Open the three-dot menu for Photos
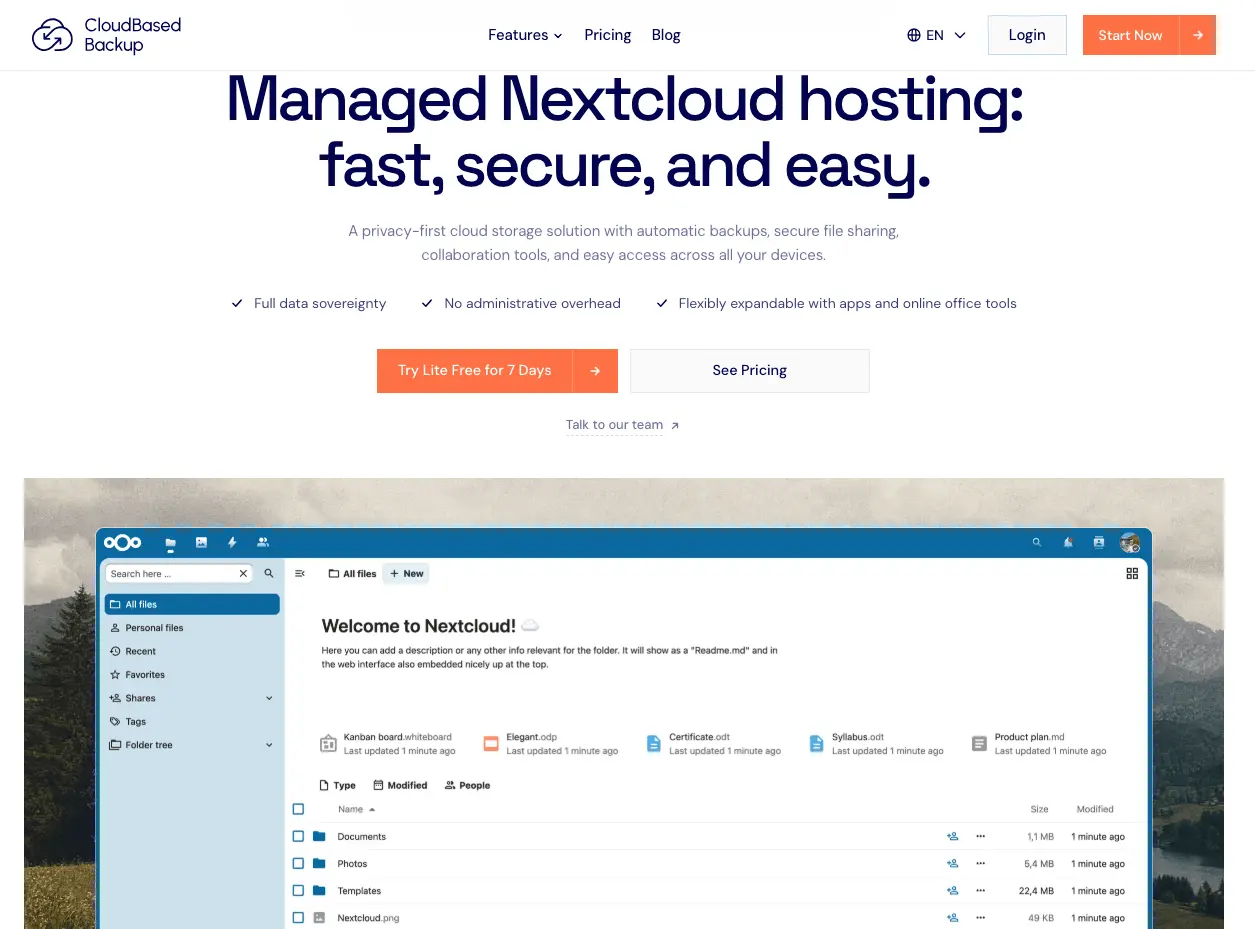Screen dimensions: 1255x929 pos(981,863)
